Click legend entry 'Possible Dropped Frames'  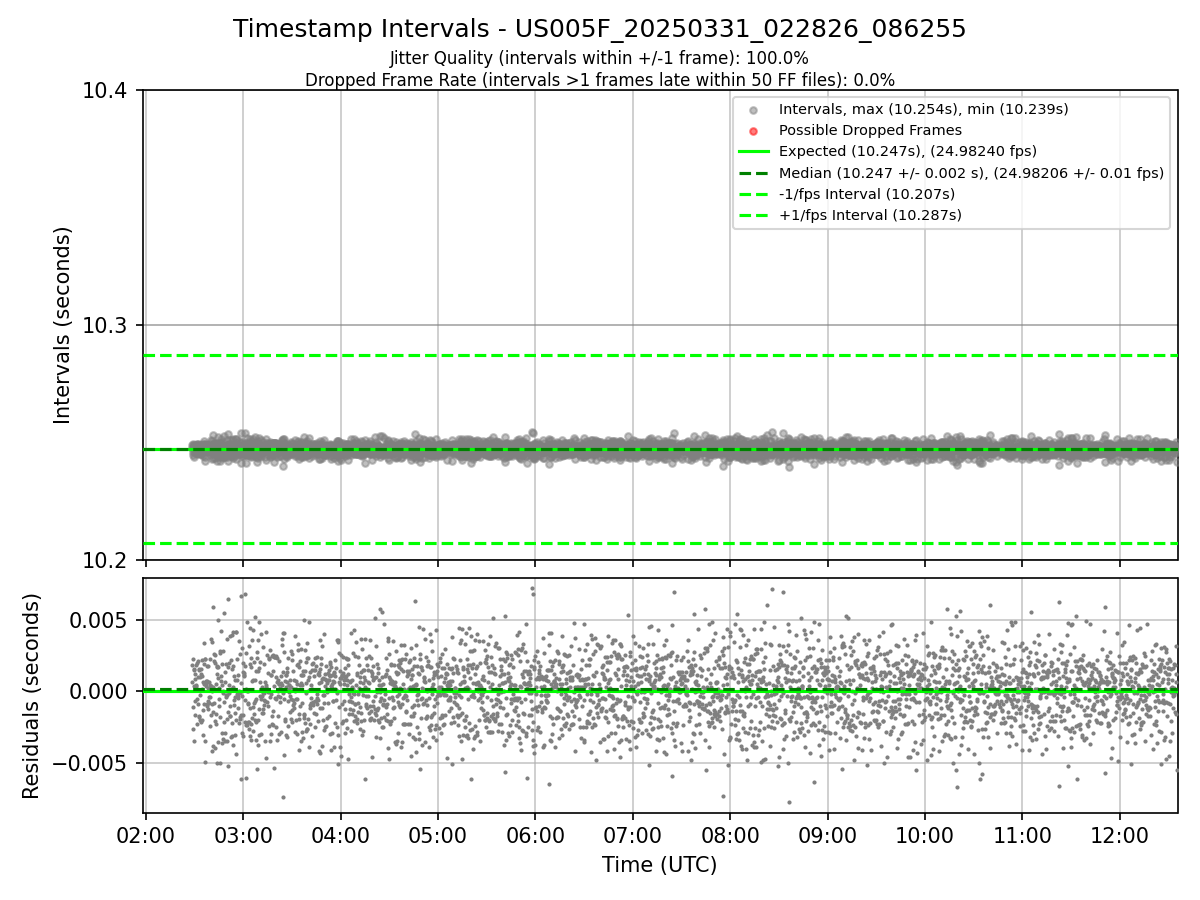[870, 130]
